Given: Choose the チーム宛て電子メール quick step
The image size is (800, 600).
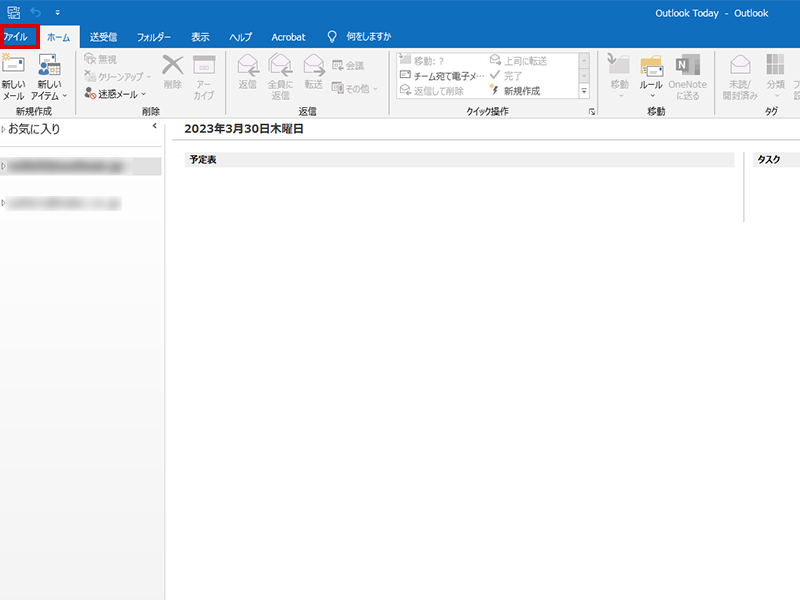Looking at the screenshot, I should point(442,76).
